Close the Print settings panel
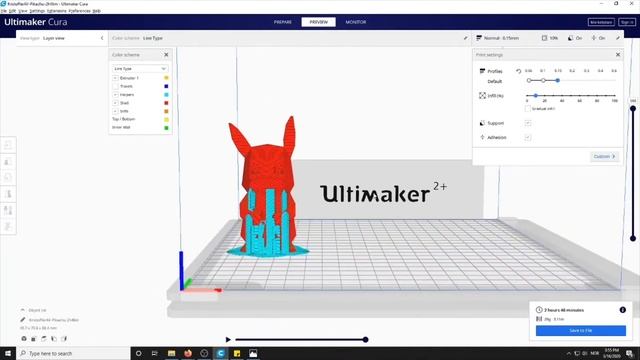Screen dimensions: 640x360 point(618,55)
